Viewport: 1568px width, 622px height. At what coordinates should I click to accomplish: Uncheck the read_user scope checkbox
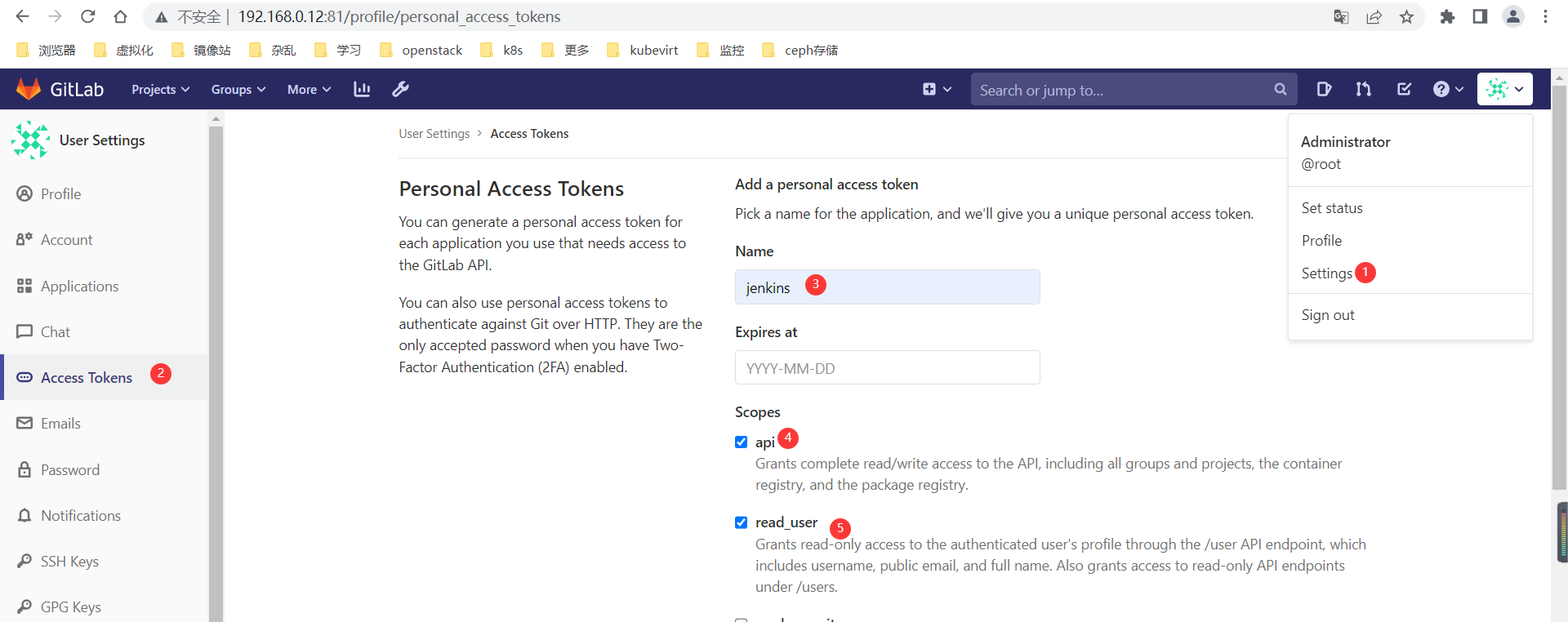click(x=741, y=522)
